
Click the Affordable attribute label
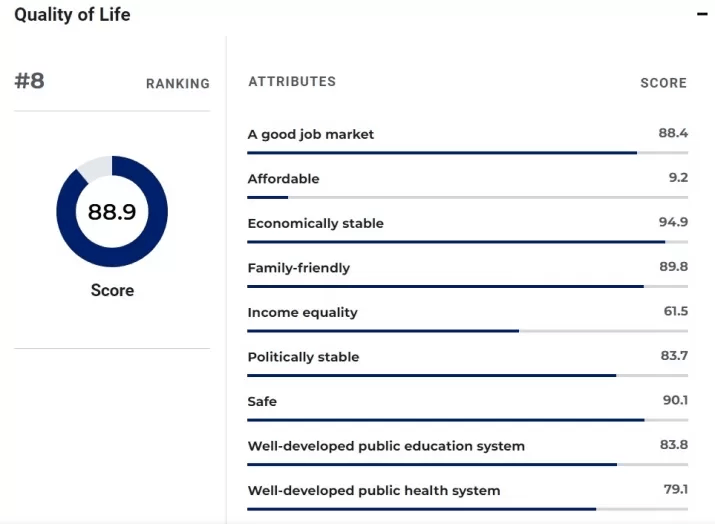[x=284, y=179]
